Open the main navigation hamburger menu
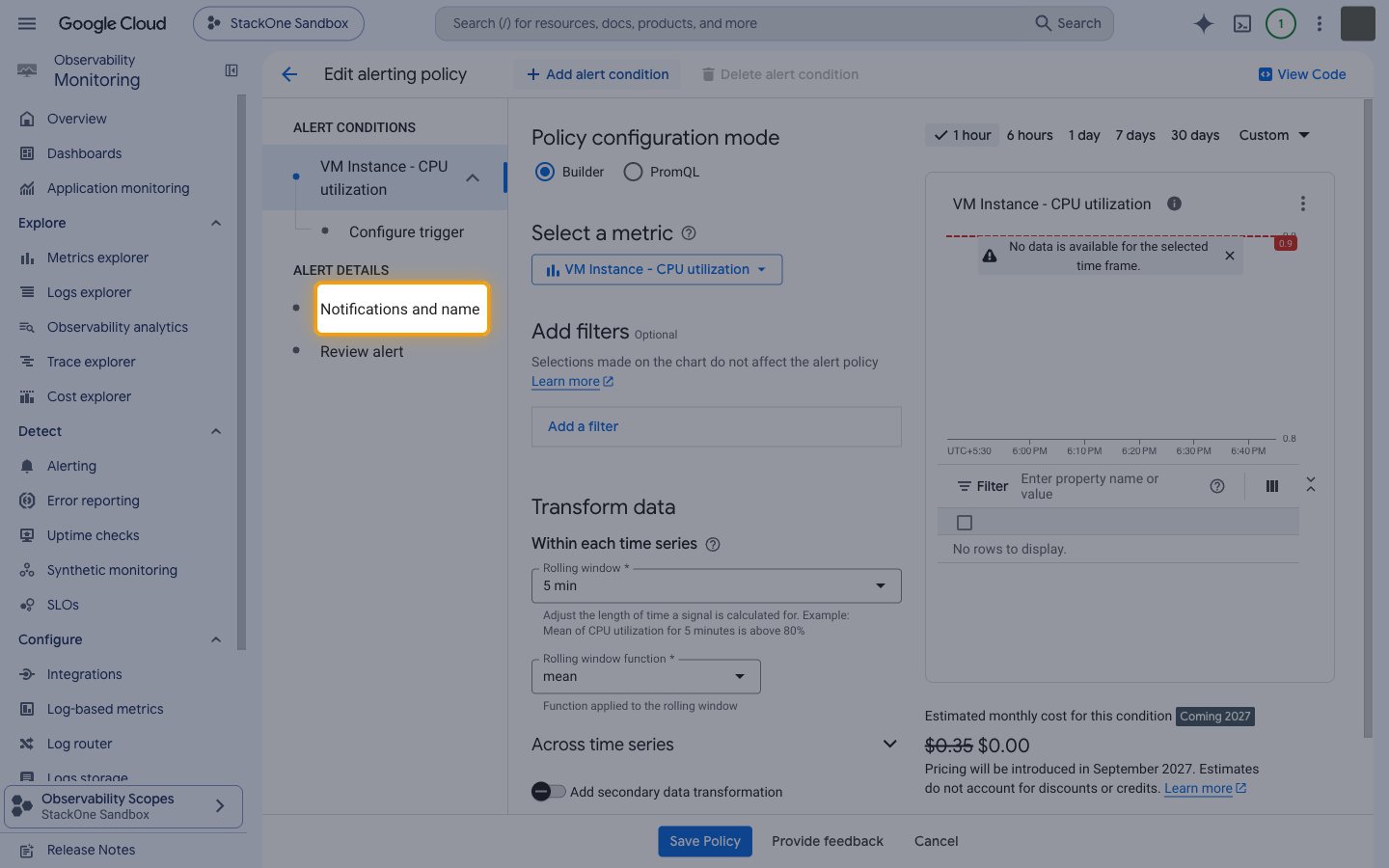 [x=27, y=23]
